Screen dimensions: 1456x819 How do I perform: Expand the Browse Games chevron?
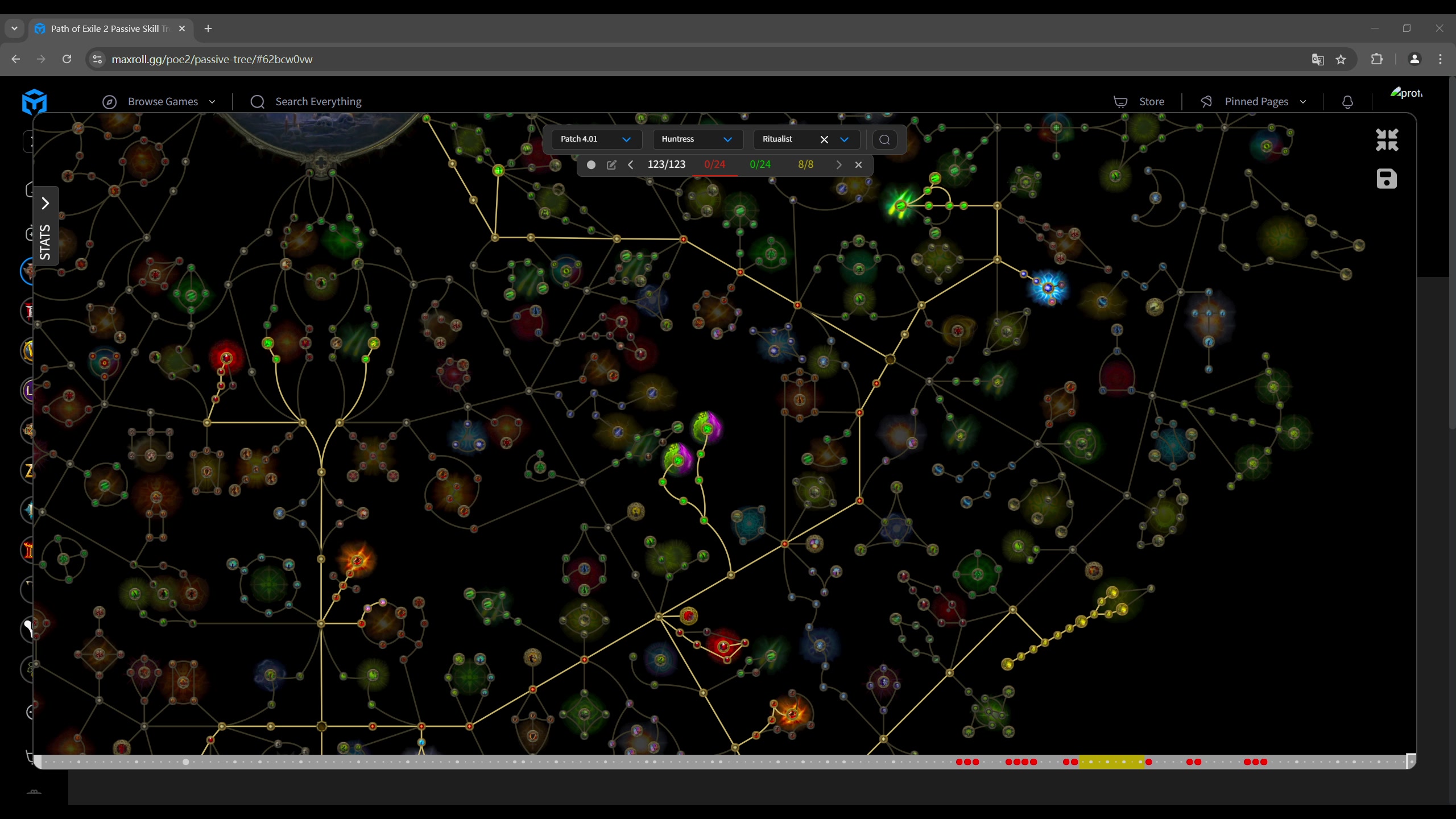[x=212, y=102]
